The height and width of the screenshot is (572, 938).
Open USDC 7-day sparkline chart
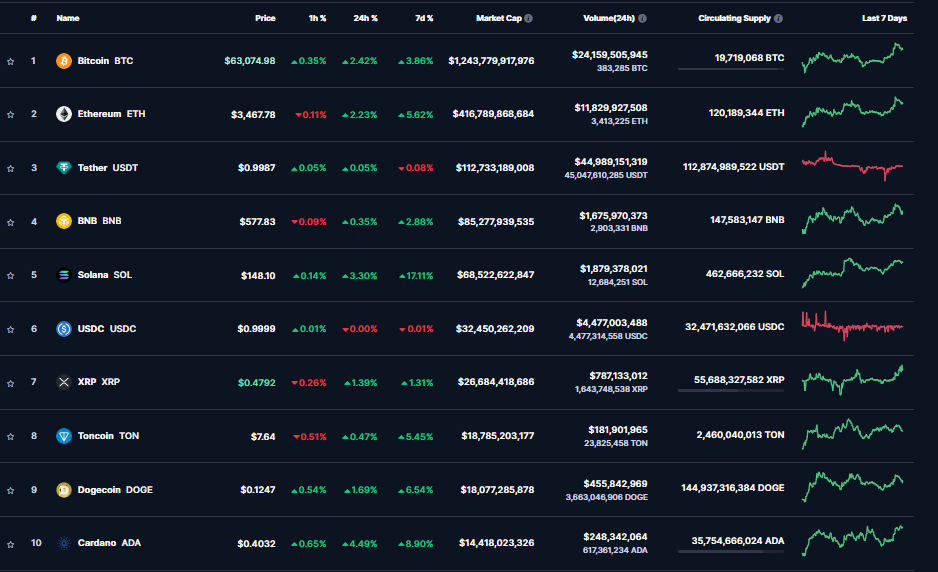click(x=852, y=326)
